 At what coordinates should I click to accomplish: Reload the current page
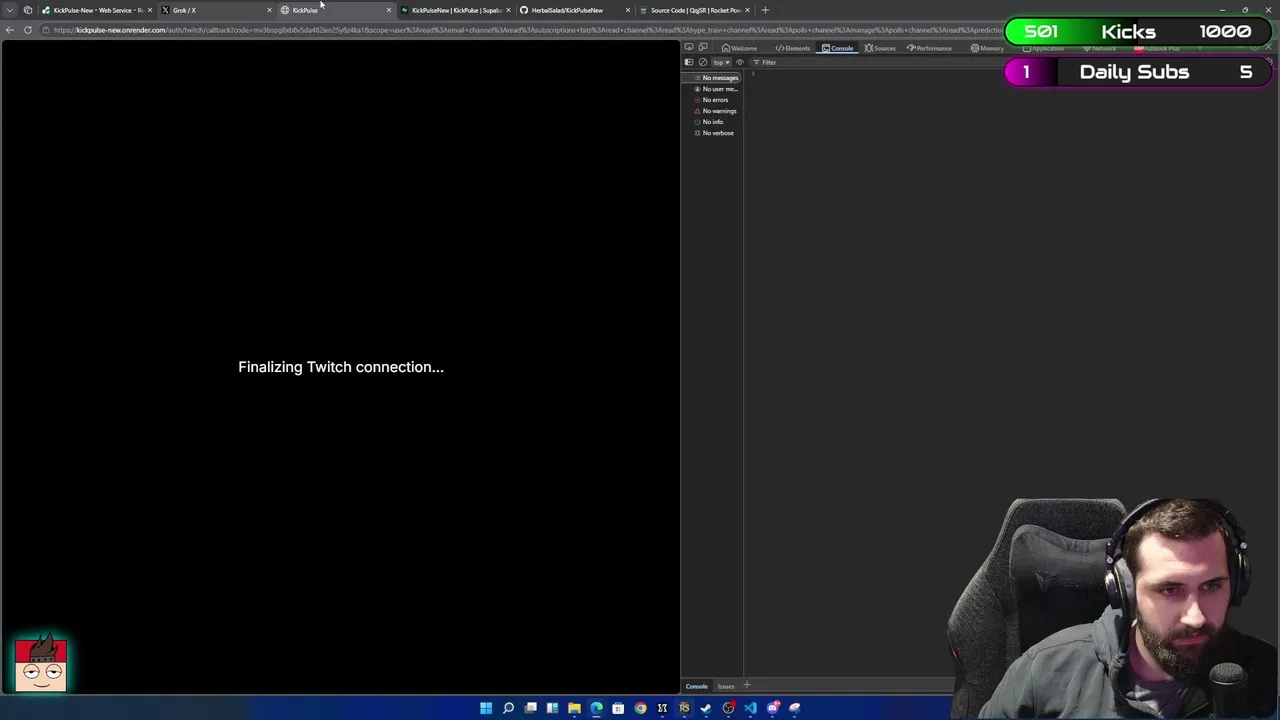point(28,30)
